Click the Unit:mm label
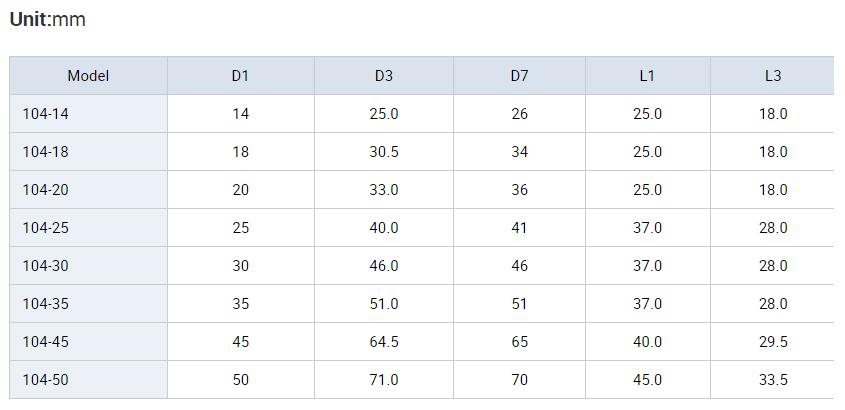The image size is (845, 410). pos(47,20)
